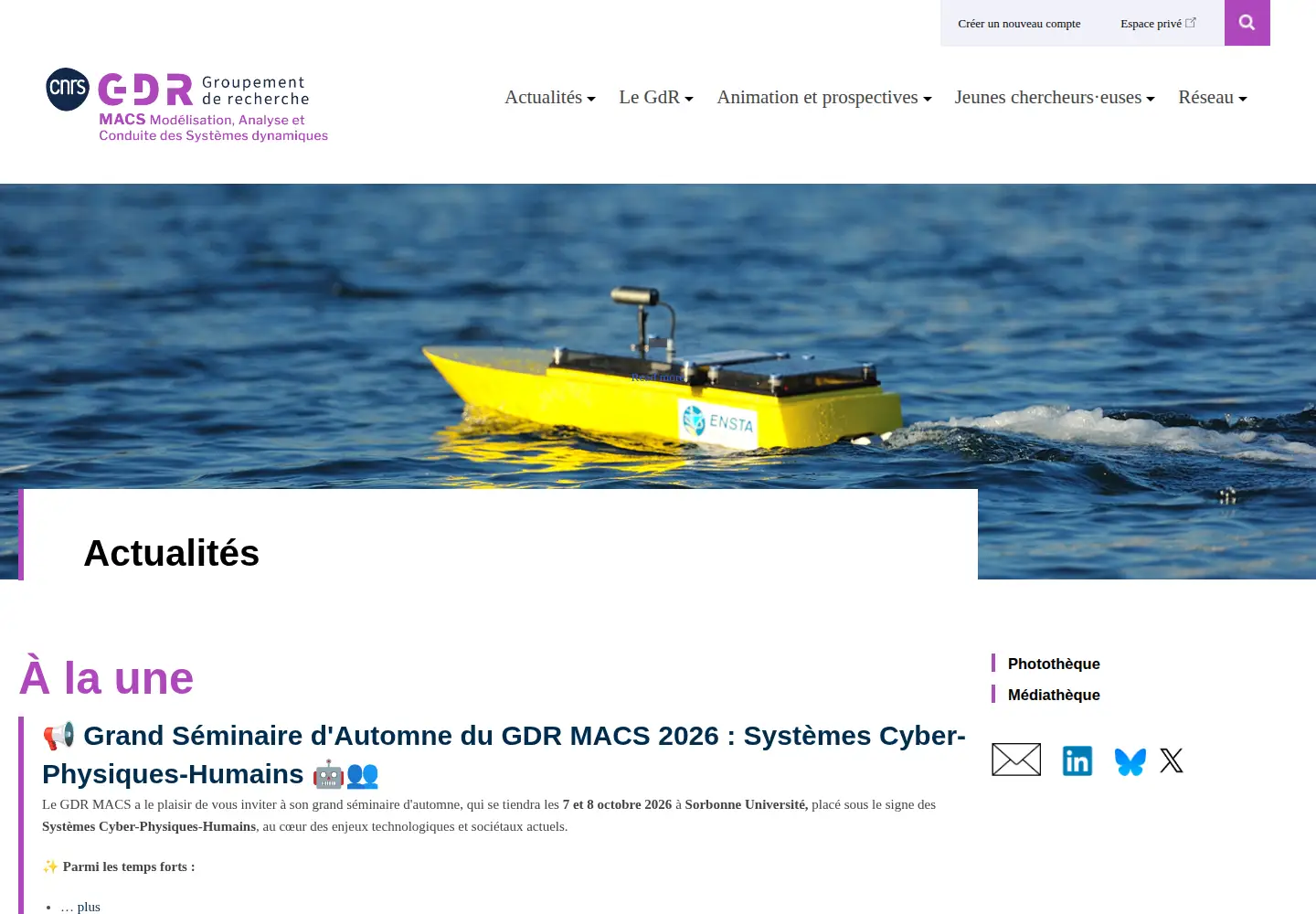The image size is (1316, 914).
Task: Open the Photothèque sidebar link
Action: 1054,664
